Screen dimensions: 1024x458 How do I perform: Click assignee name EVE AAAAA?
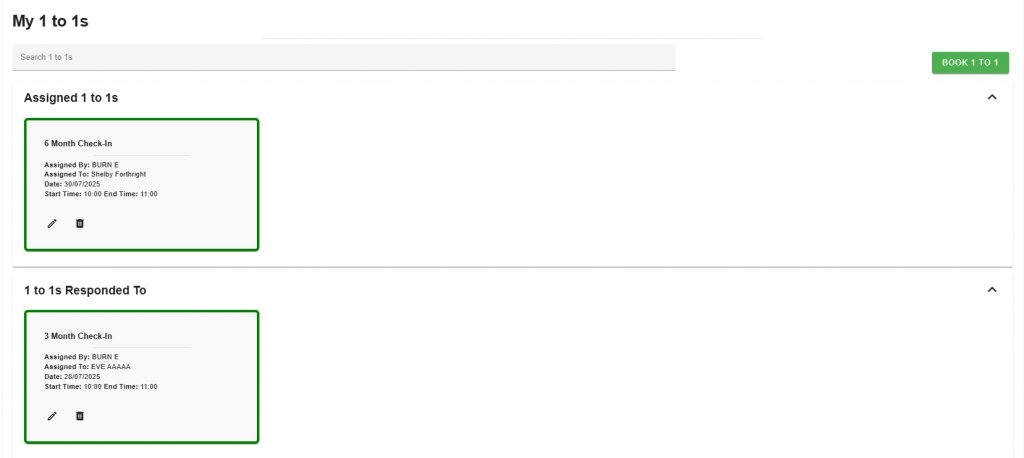tap(111, 367)
